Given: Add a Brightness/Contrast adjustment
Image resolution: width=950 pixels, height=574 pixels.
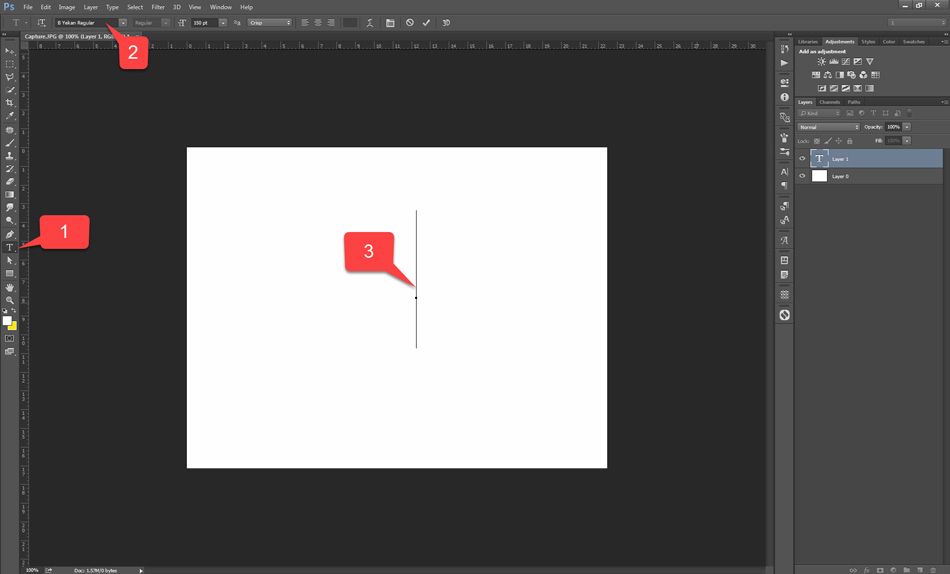Looking at the screenshot, I should click(x=821, y=62).
